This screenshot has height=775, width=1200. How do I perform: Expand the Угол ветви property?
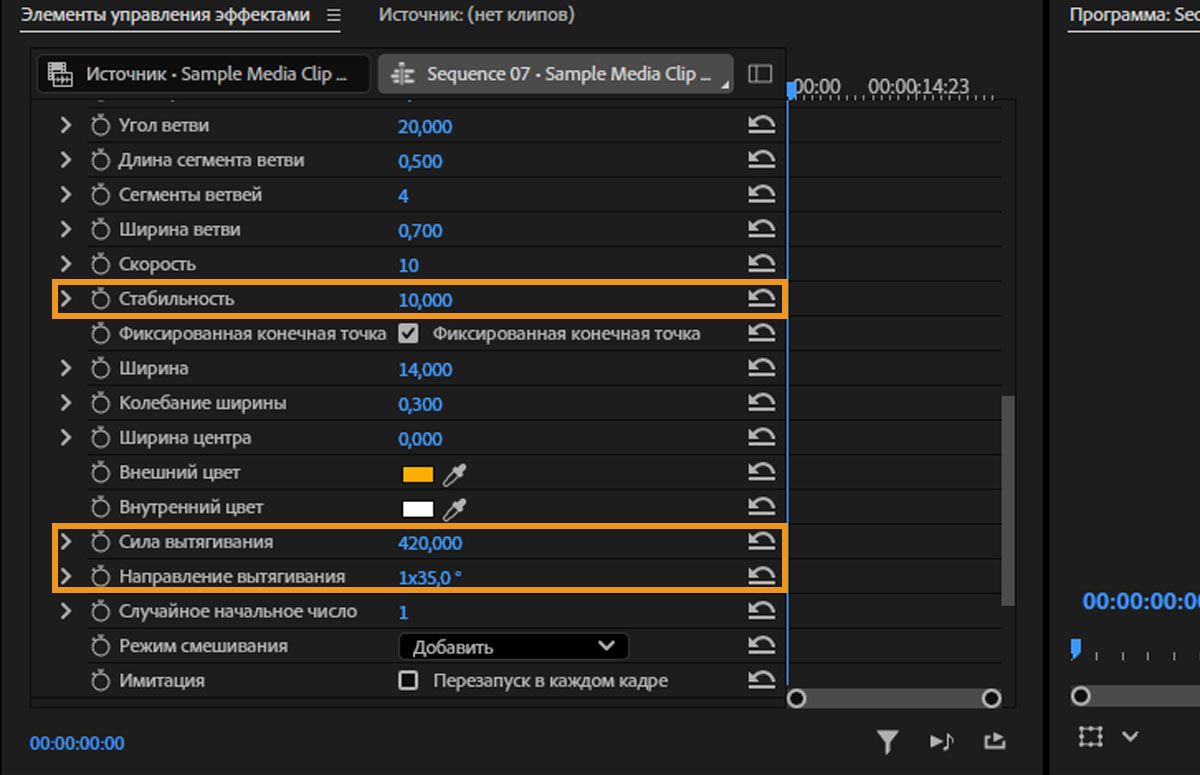point(66,126)
